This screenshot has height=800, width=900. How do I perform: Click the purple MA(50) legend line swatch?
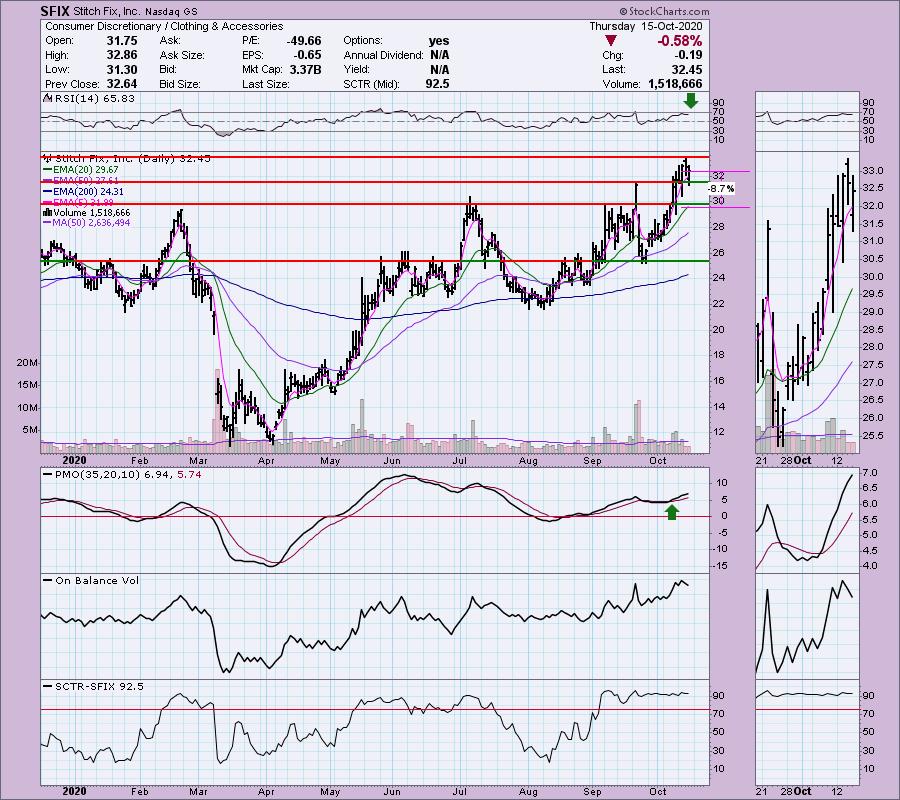(47, 223)
